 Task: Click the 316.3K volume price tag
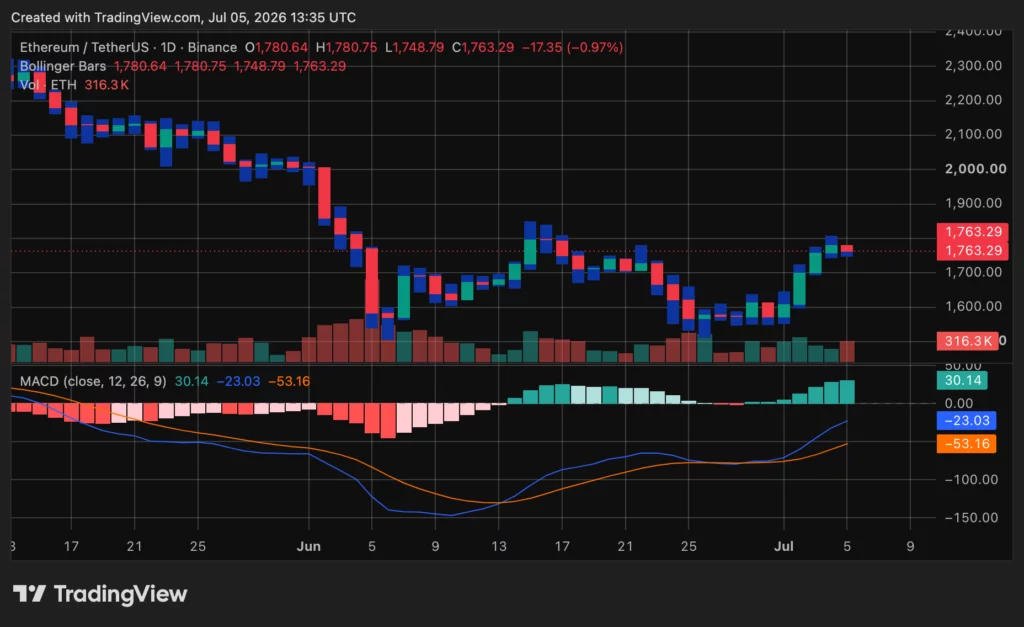967,340
